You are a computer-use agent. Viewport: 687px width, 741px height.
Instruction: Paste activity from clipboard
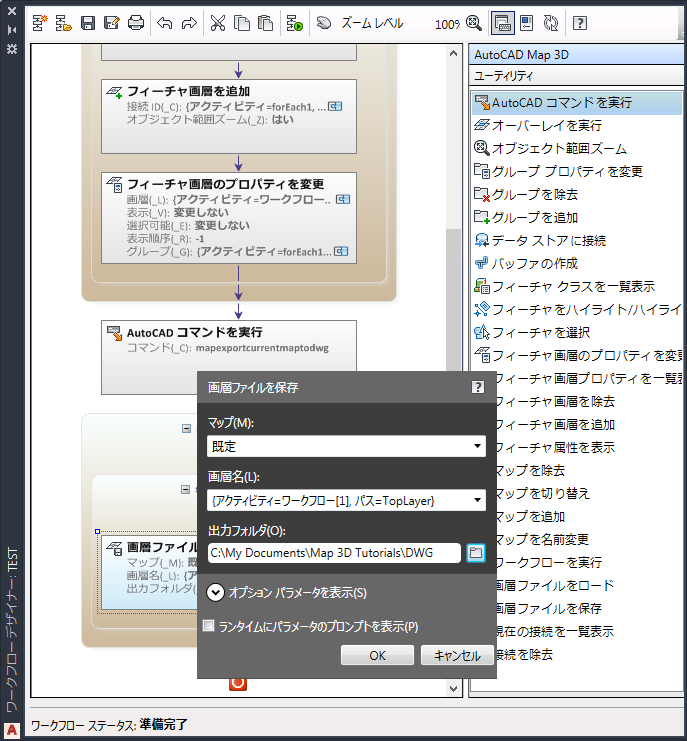(x=266, y=22)
